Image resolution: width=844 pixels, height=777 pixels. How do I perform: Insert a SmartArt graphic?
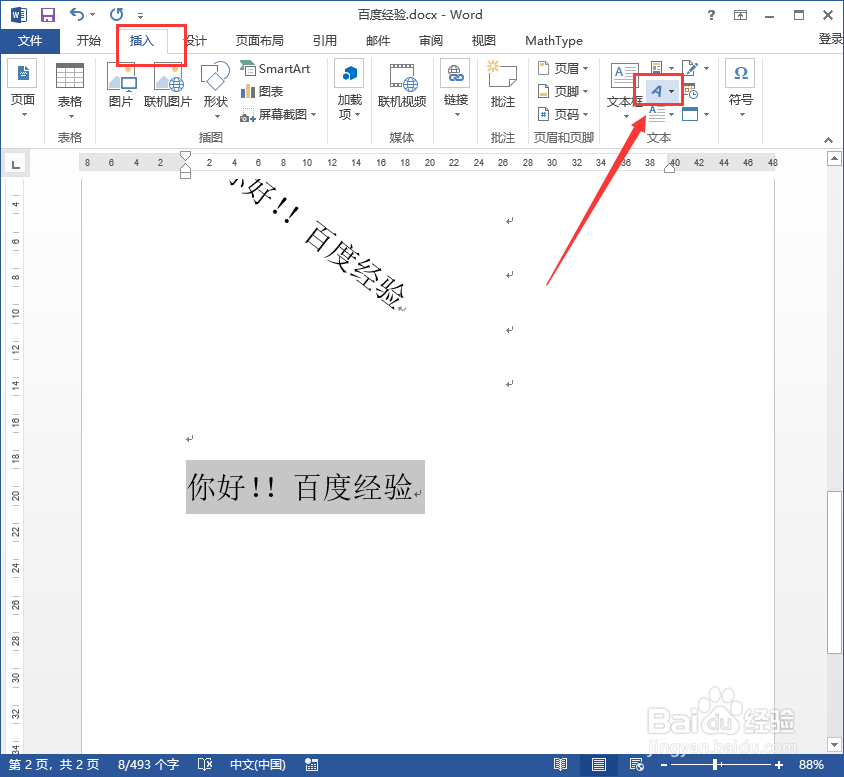[275, 68]
